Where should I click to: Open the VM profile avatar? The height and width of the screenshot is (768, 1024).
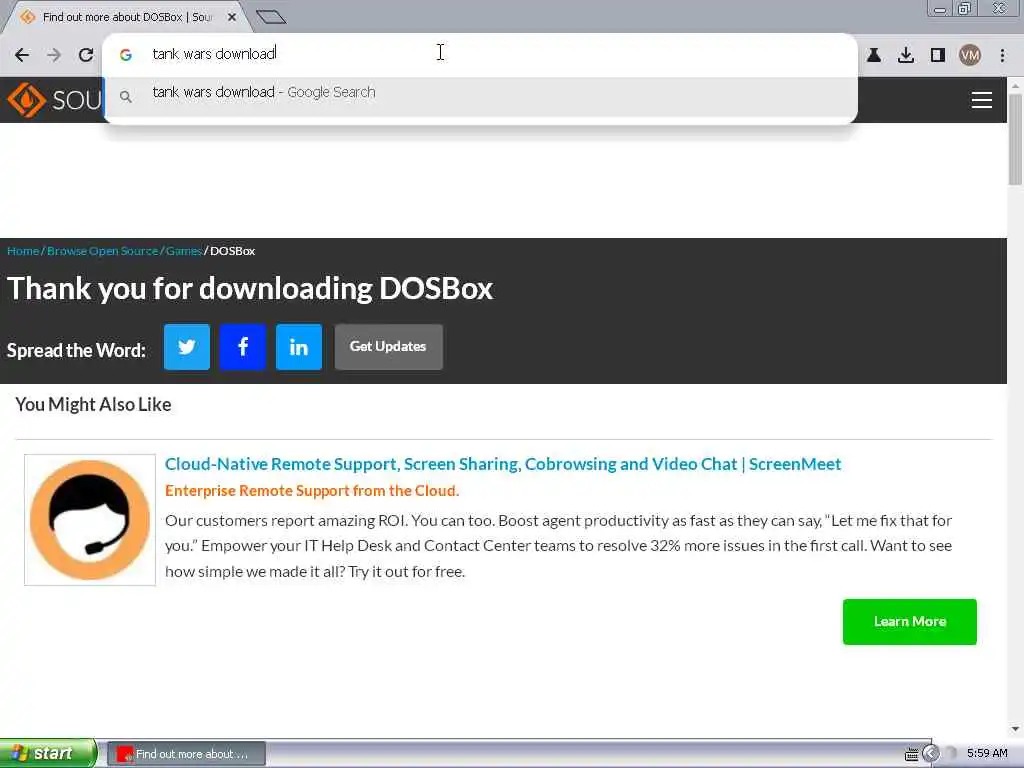[x=970, y=55]
